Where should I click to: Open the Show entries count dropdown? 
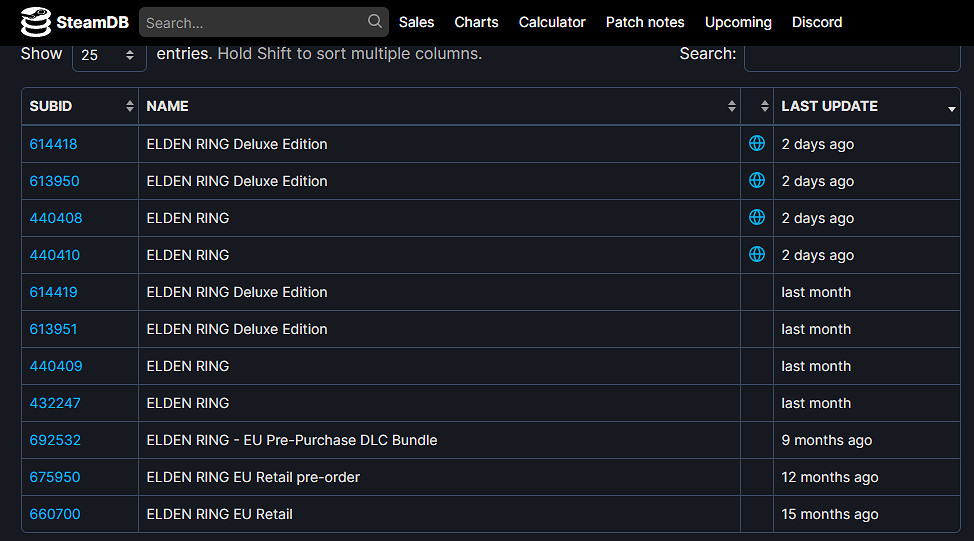[x=109, y=55]
